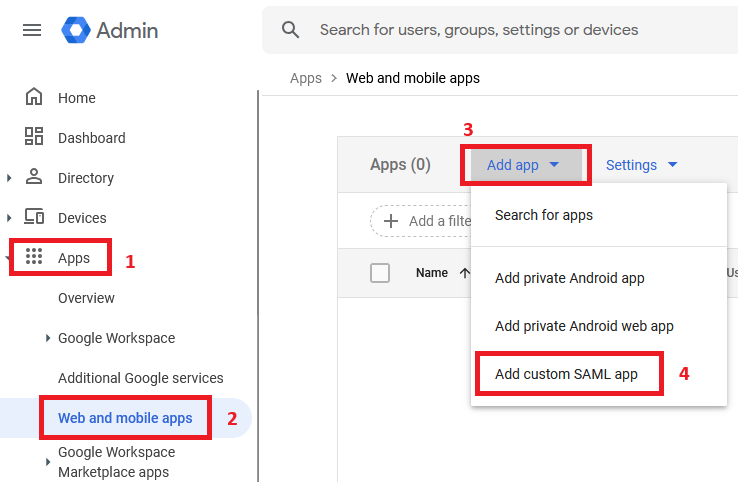
Task: Click the Home house icon
Action: [34, 96]
